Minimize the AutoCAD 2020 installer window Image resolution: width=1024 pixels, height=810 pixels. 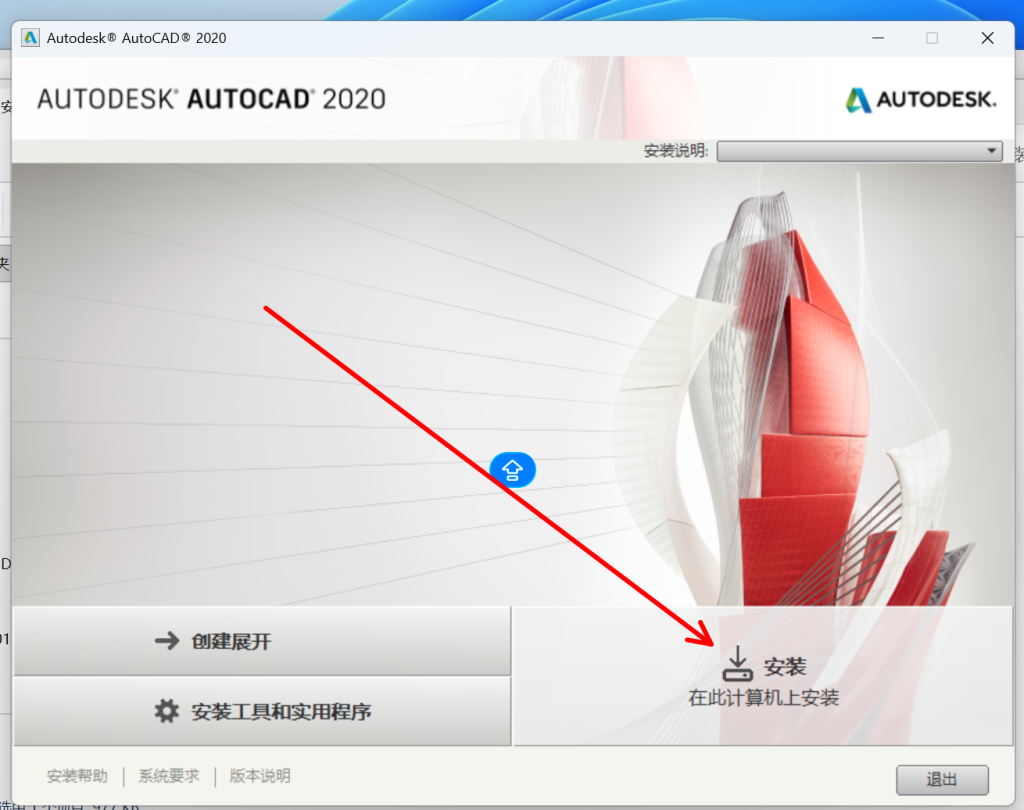tap(876, 38)
